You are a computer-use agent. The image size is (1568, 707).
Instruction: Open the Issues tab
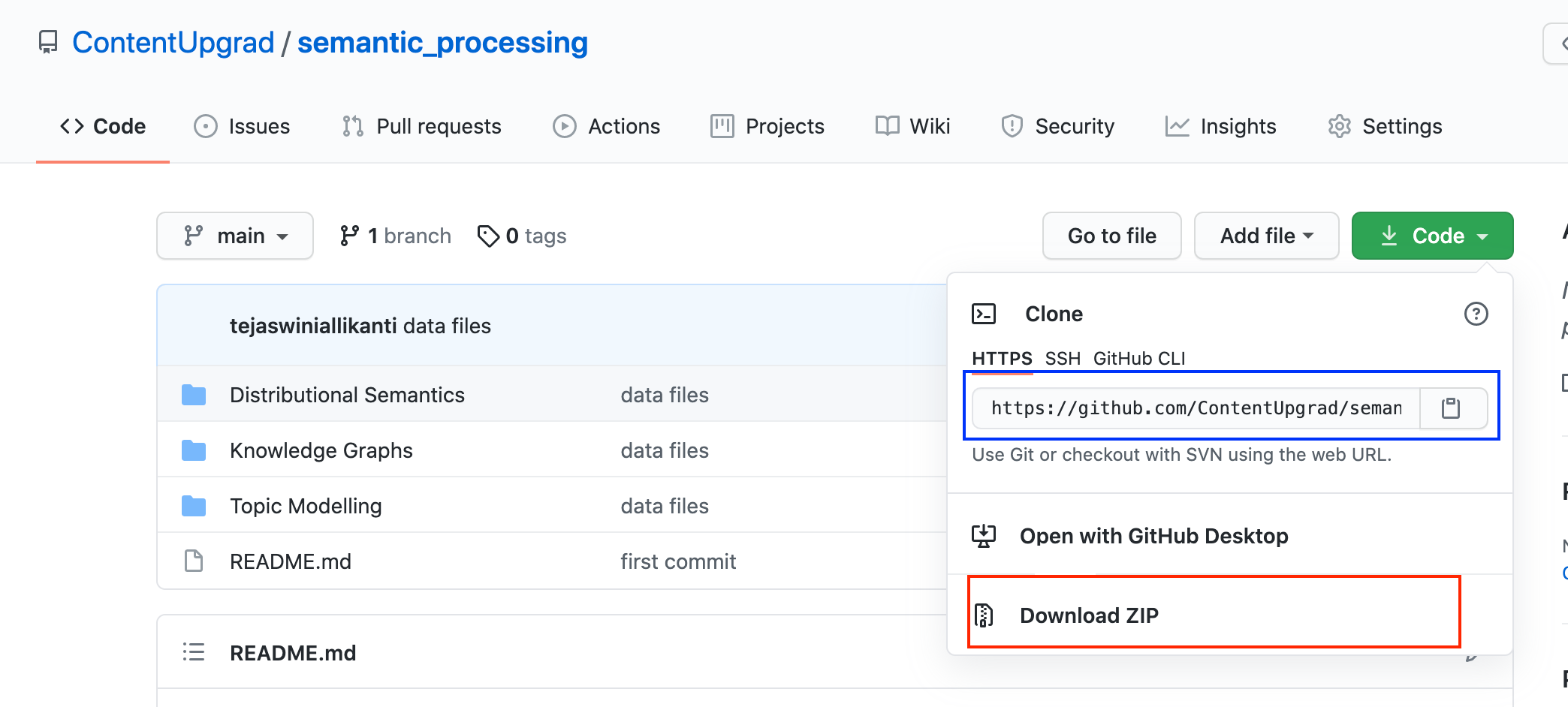coord(242,126)
